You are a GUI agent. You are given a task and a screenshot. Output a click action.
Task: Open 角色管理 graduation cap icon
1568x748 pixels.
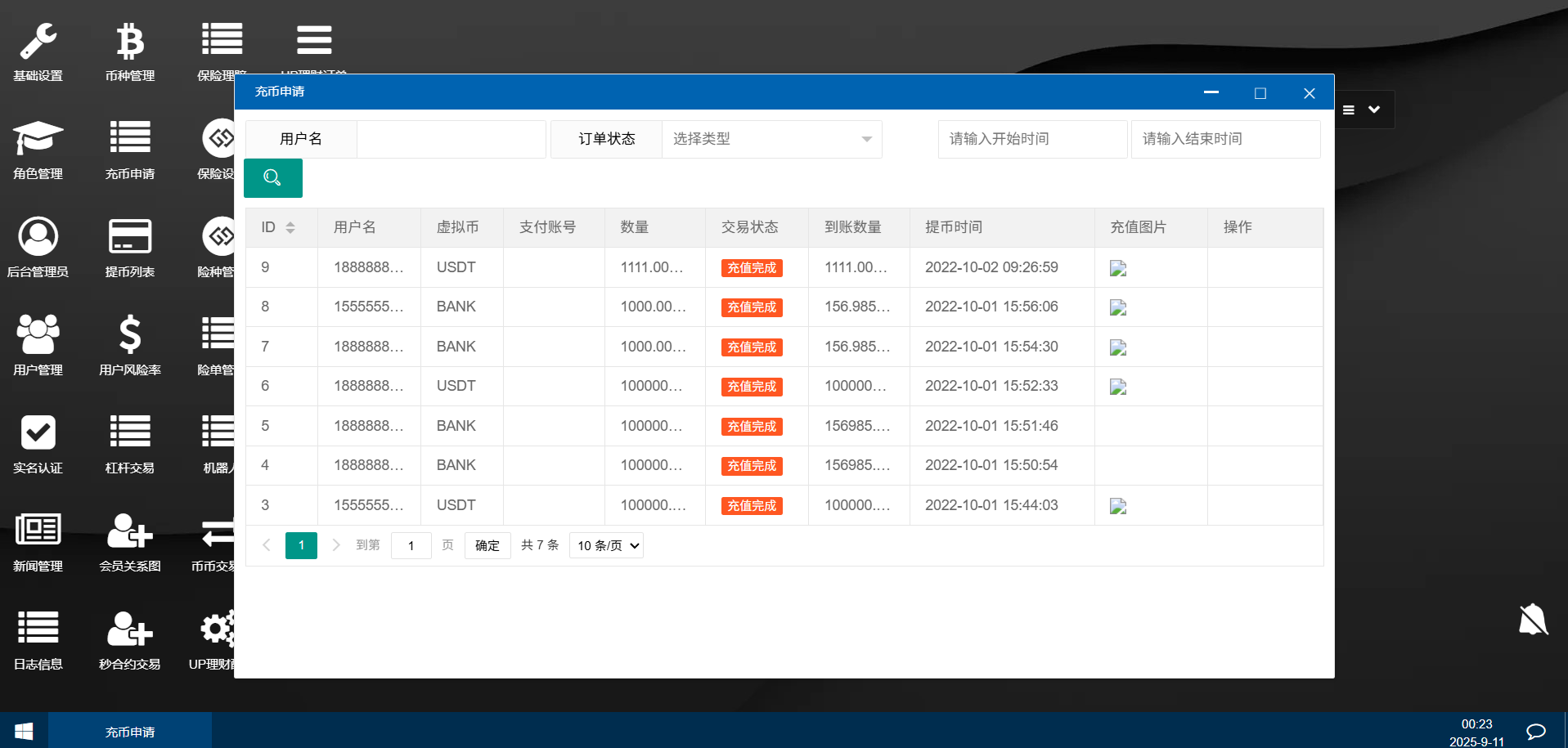click(x=38, y=139)
